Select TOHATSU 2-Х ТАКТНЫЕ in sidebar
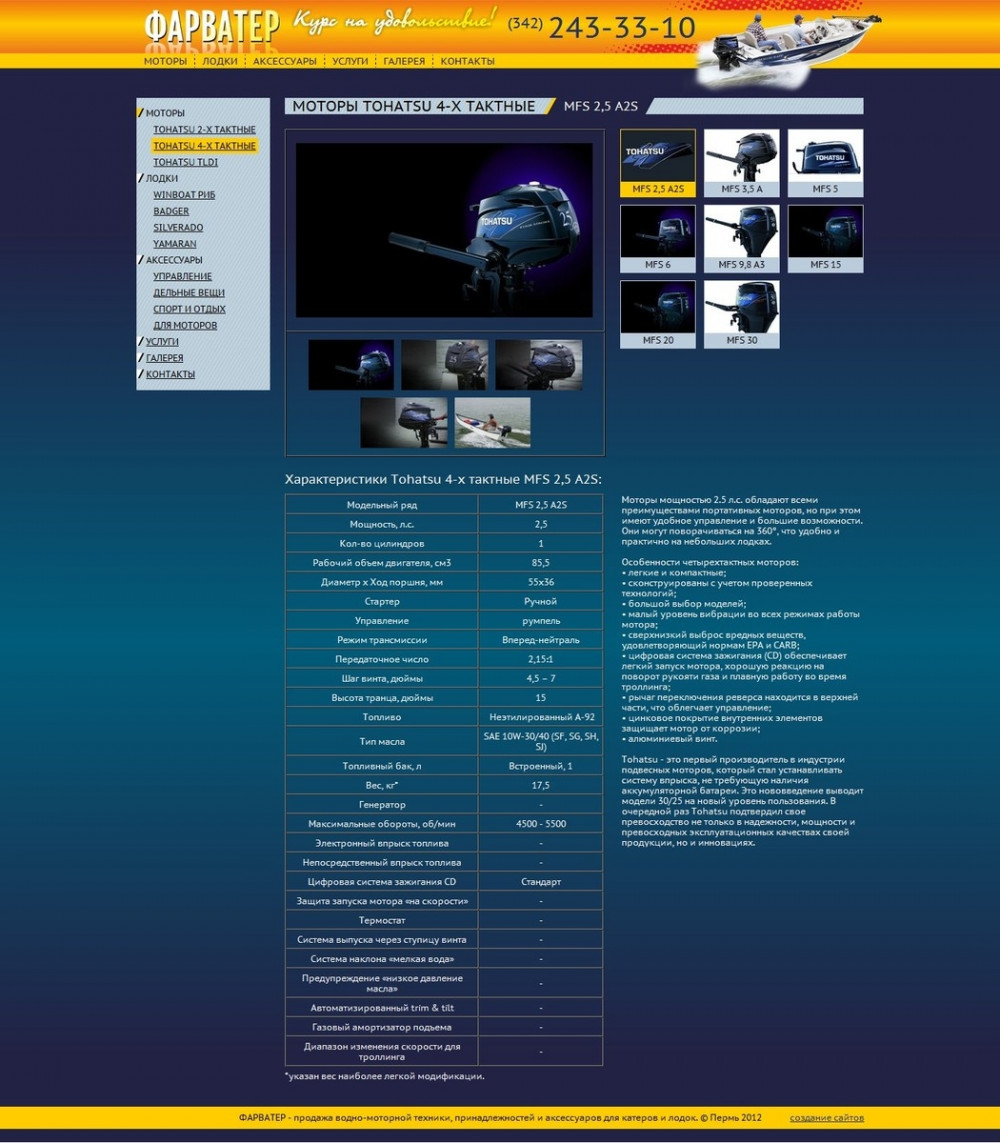 204,130
